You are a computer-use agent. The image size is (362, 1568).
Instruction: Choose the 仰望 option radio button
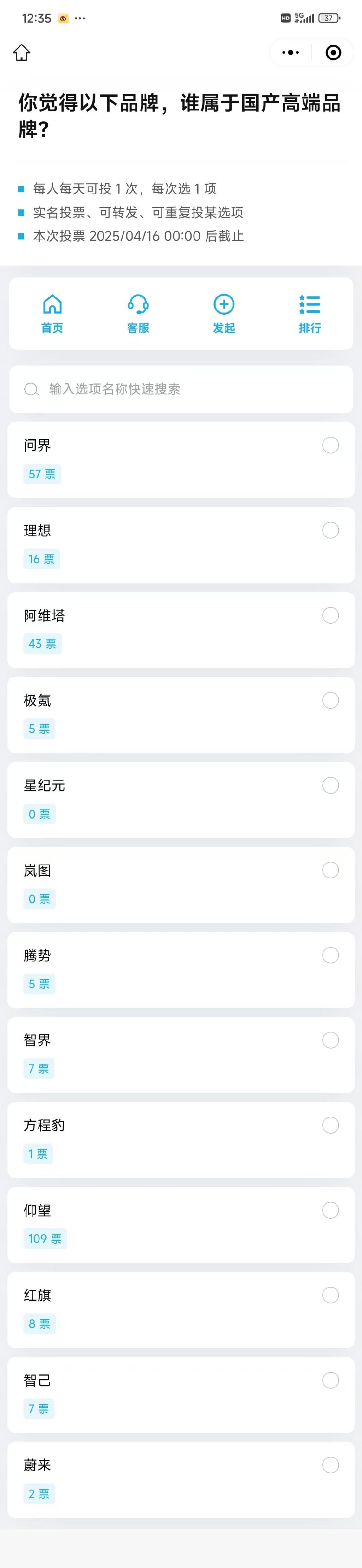click(330, 1210)
